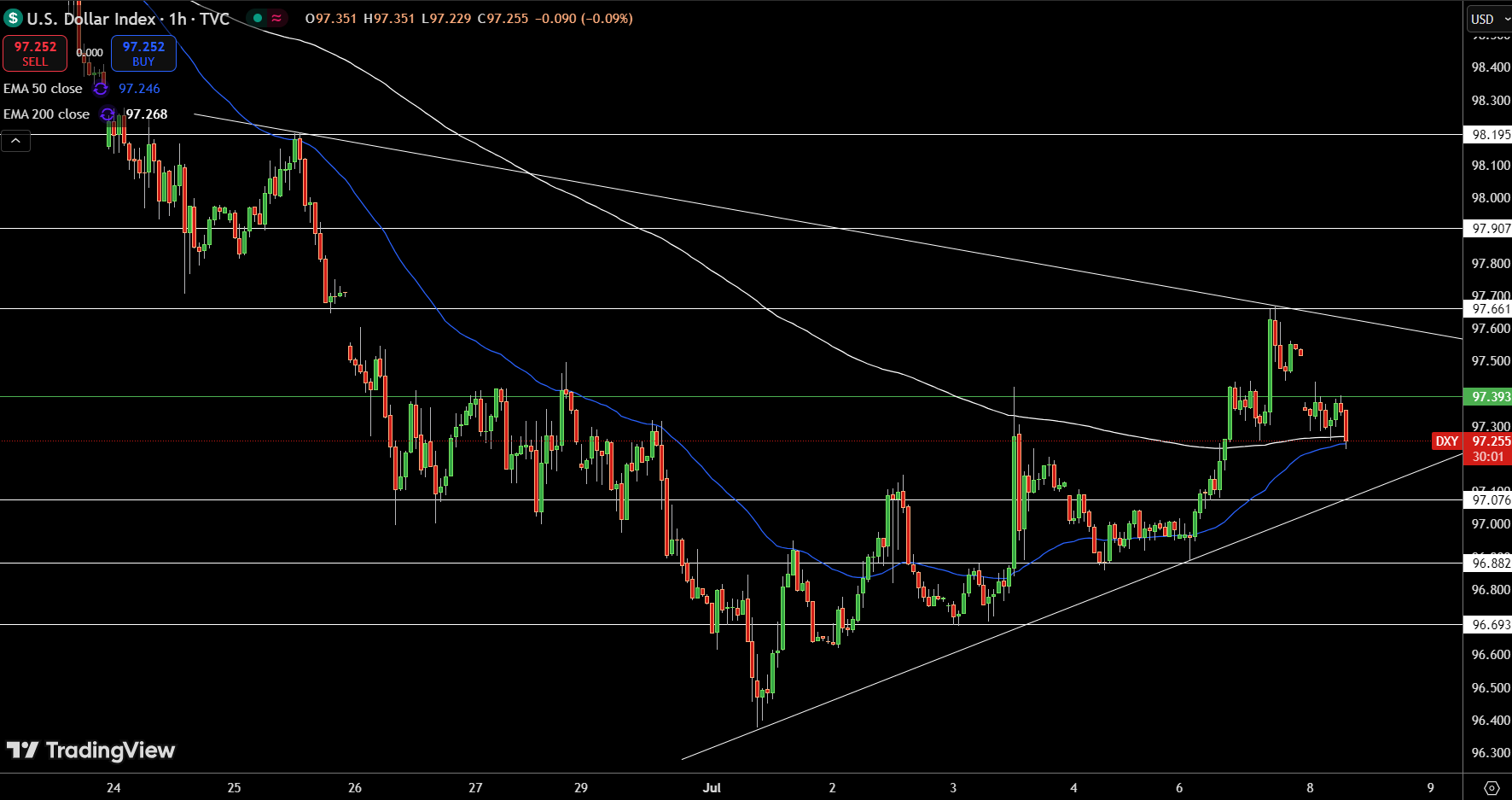Click the green market status dot

click(x=257, y=18)
